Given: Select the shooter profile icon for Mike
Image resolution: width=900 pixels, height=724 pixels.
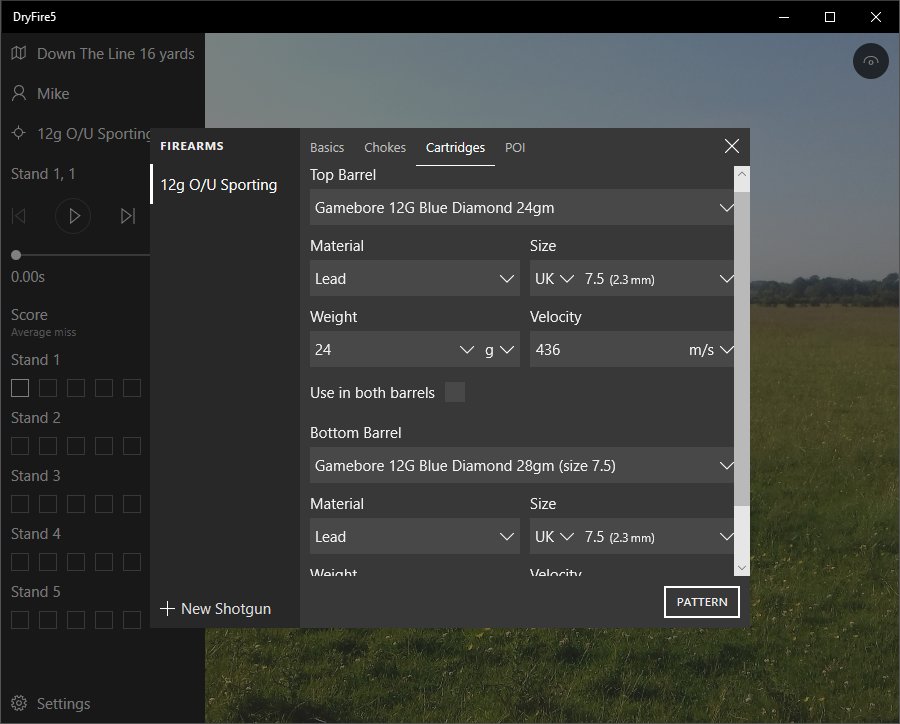Looking at the screenshot, I should pos(19,93).
